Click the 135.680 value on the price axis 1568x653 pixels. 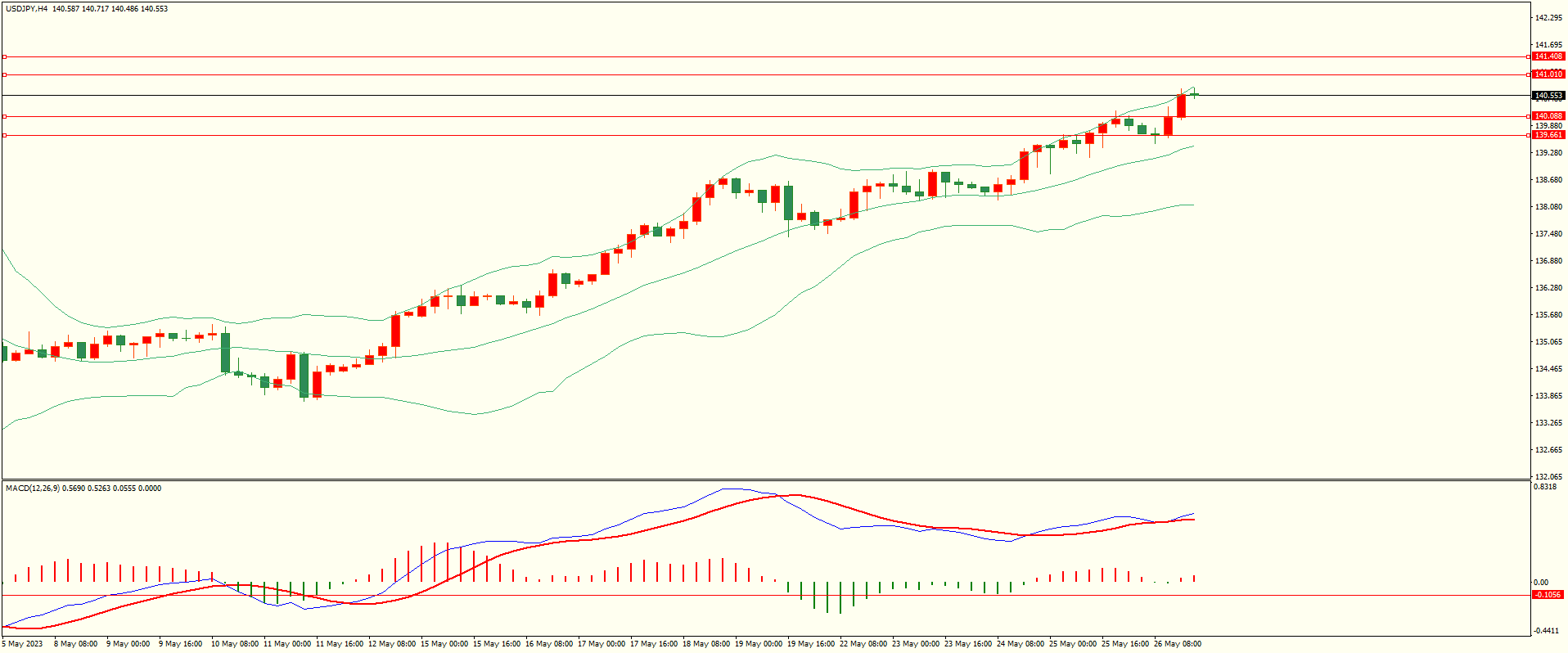(x=1548, y=315)
